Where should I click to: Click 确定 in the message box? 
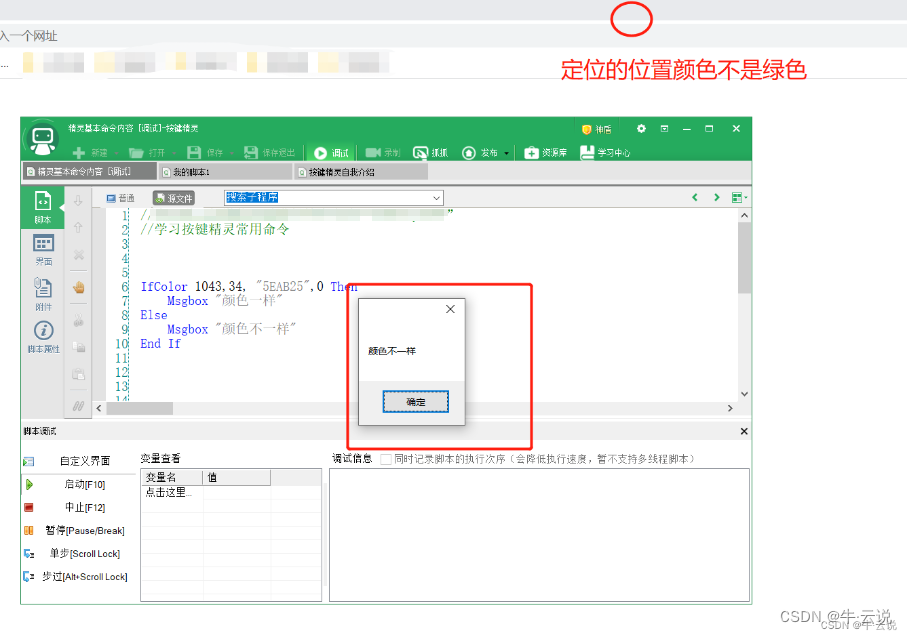point(415,401)
